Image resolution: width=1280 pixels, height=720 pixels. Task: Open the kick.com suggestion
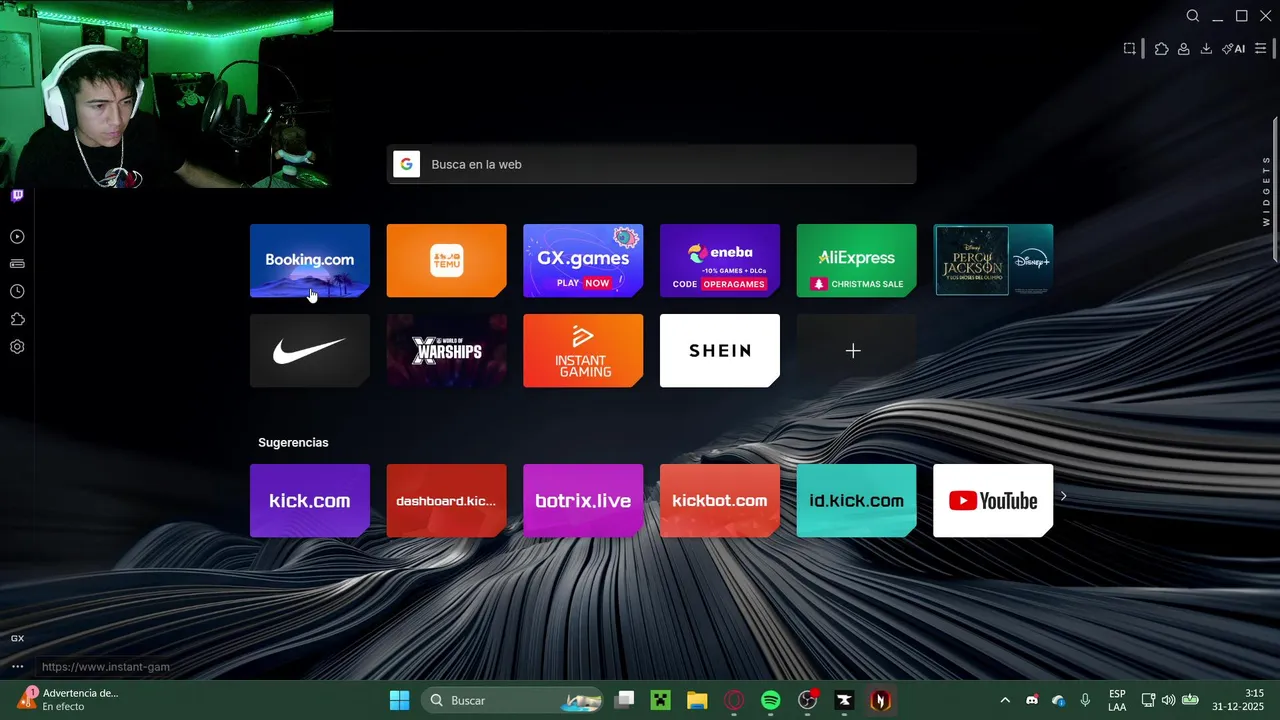310,500
